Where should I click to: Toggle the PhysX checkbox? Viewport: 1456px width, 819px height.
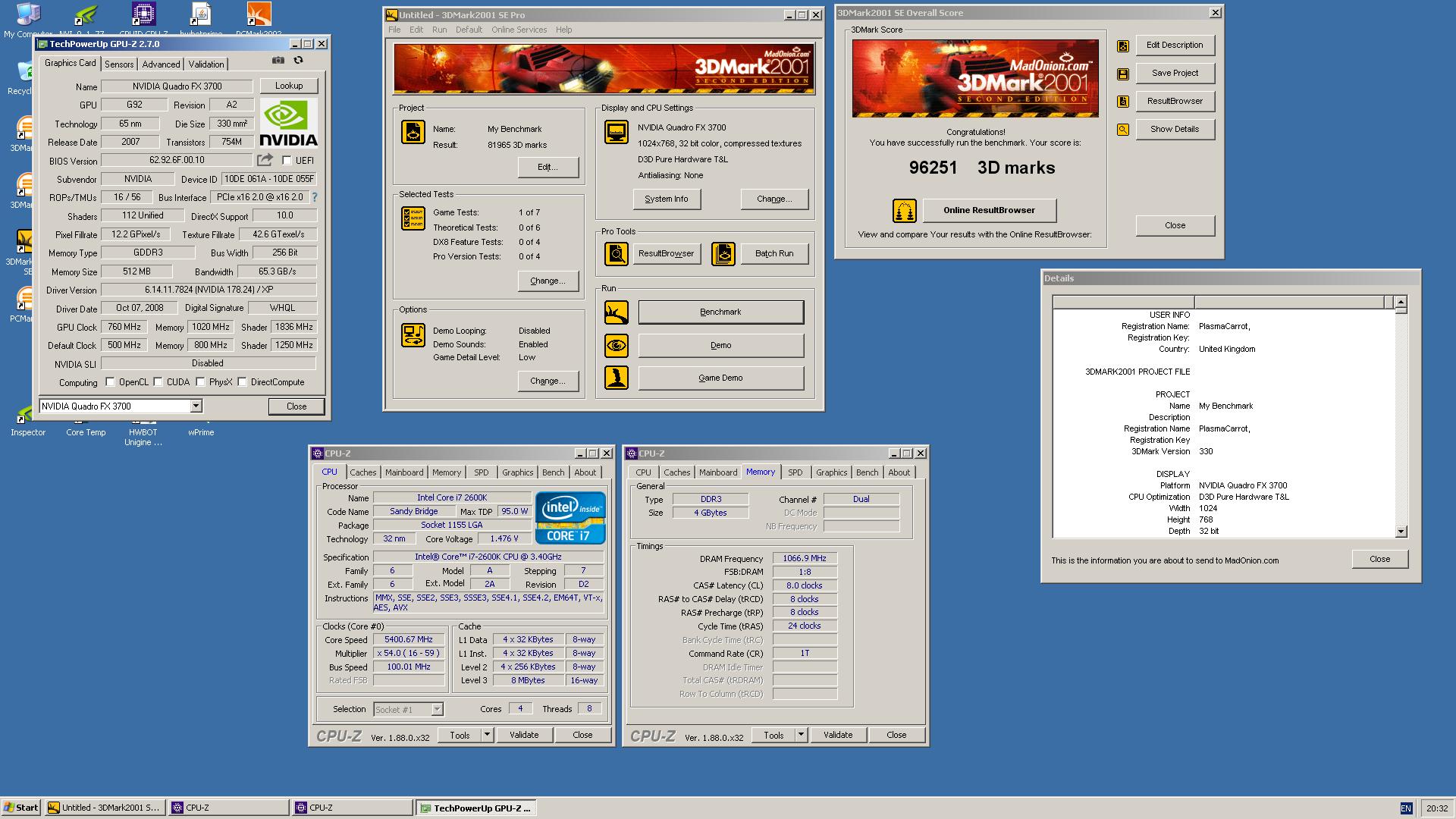pos(200,382)
